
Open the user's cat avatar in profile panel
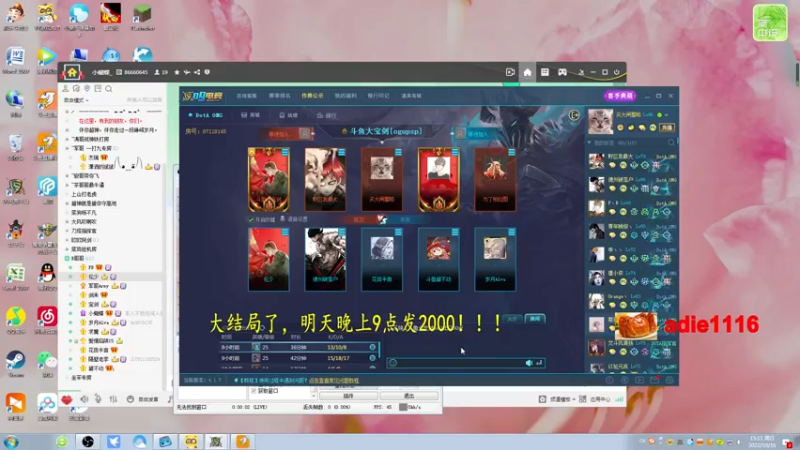600,121
